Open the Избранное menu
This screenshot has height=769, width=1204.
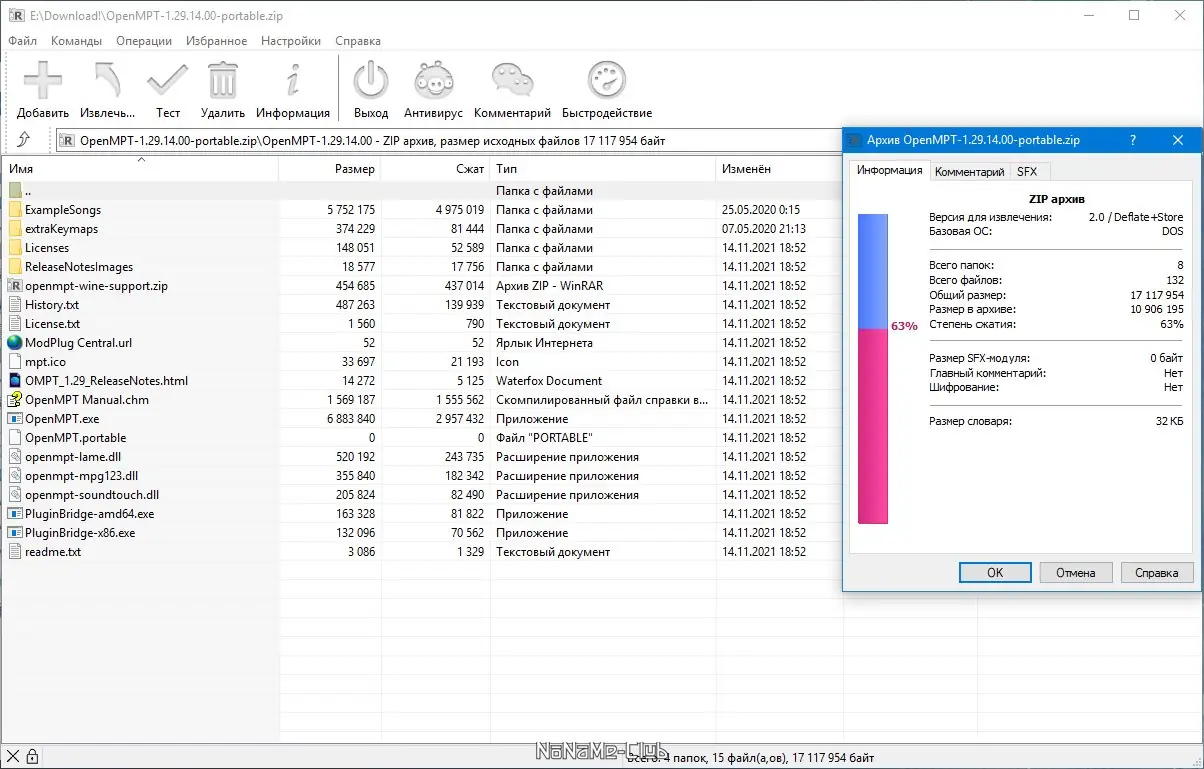(216, 41)
